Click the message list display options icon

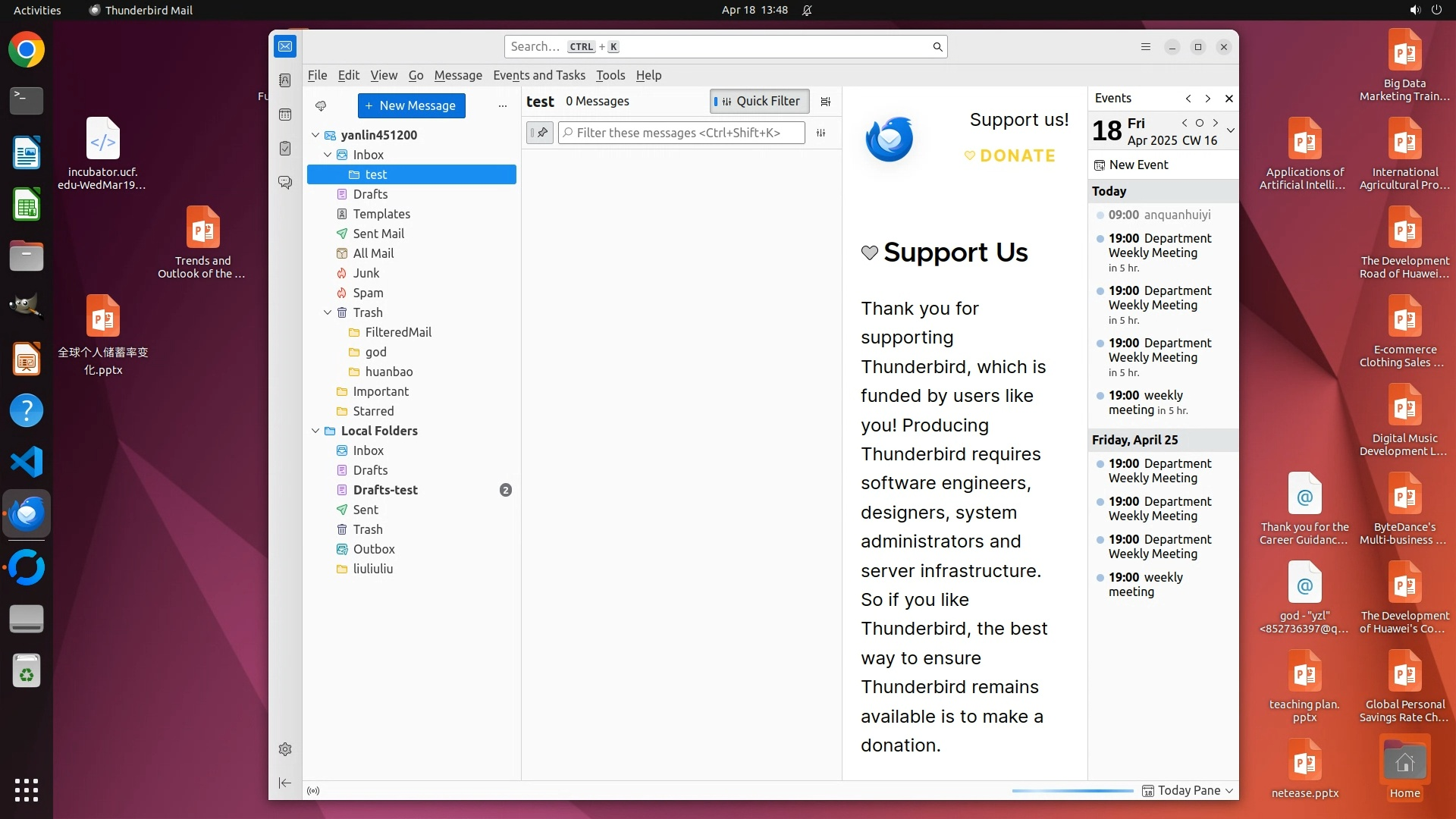826,102
